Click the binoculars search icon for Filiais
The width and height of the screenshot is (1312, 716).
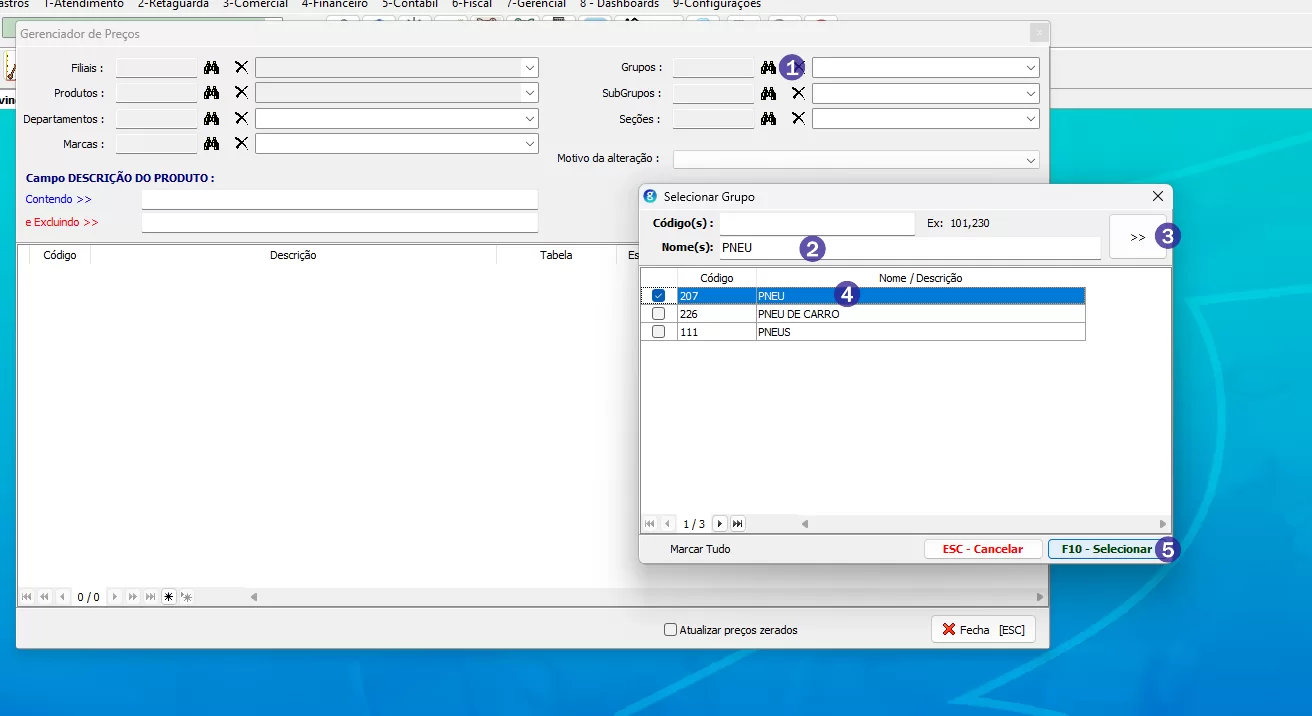pos(211,67)
